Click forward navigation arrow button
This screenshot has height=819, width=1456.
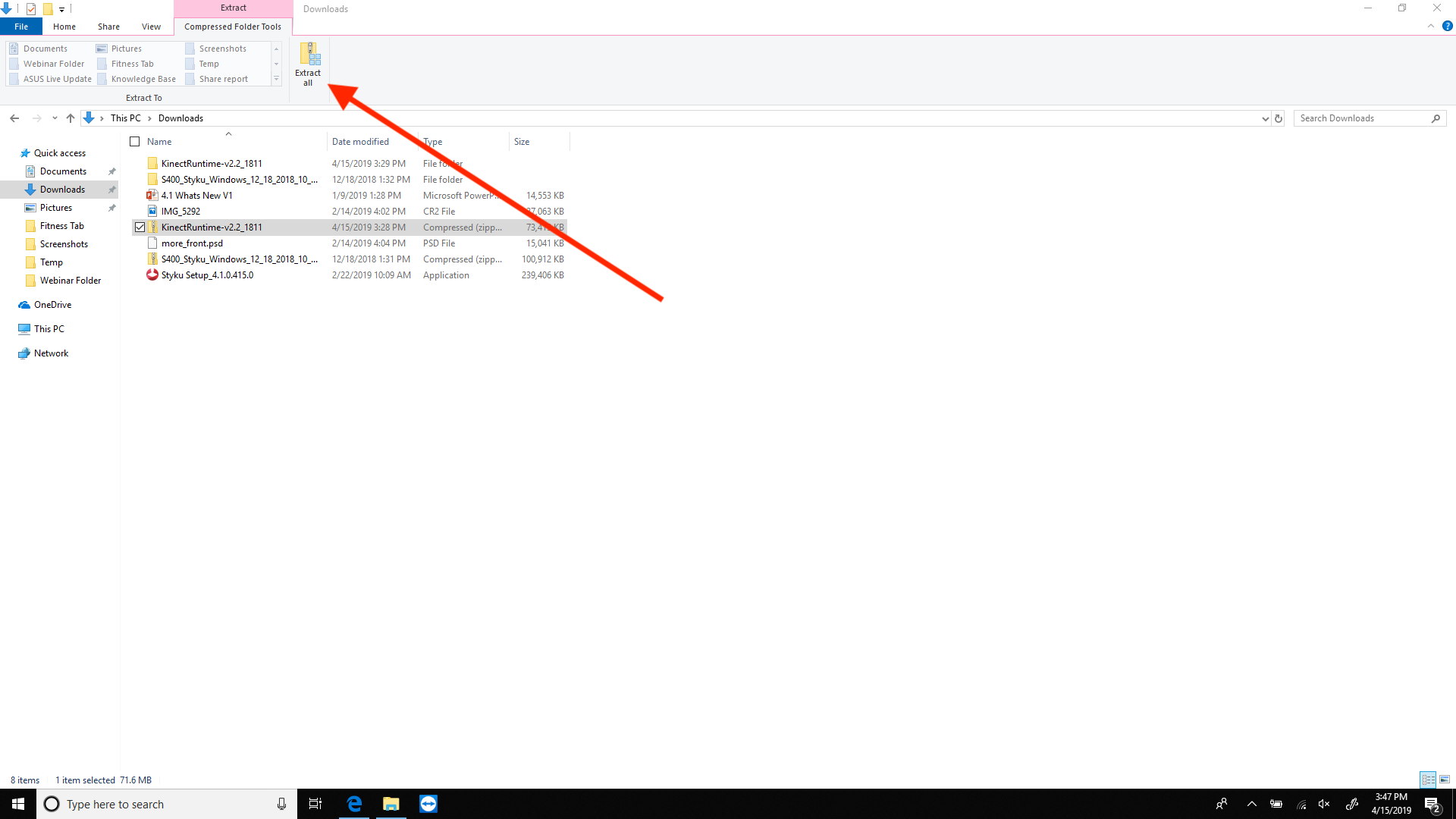pos(34,118)
